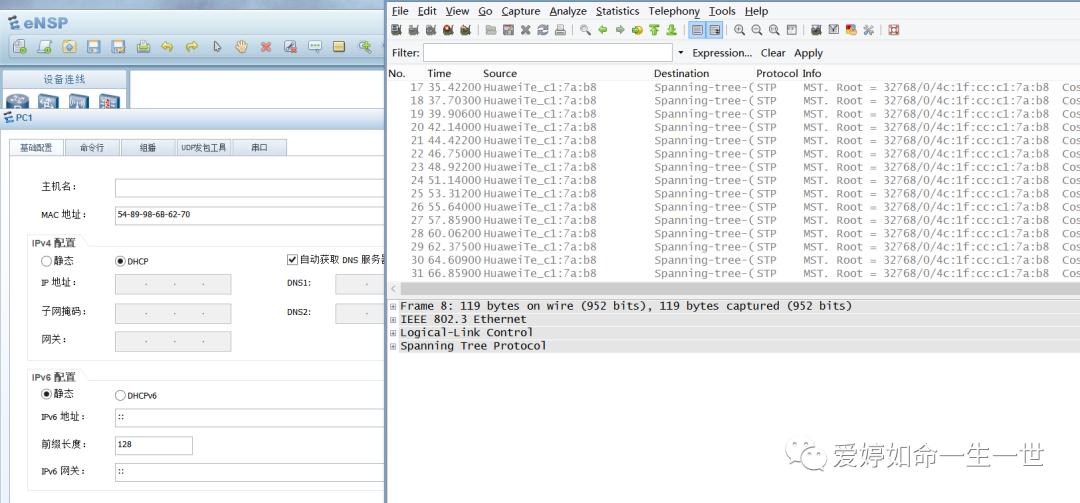Click the Apply filter button
This screenshot has width=1080, height=503.
click(809, 53)
